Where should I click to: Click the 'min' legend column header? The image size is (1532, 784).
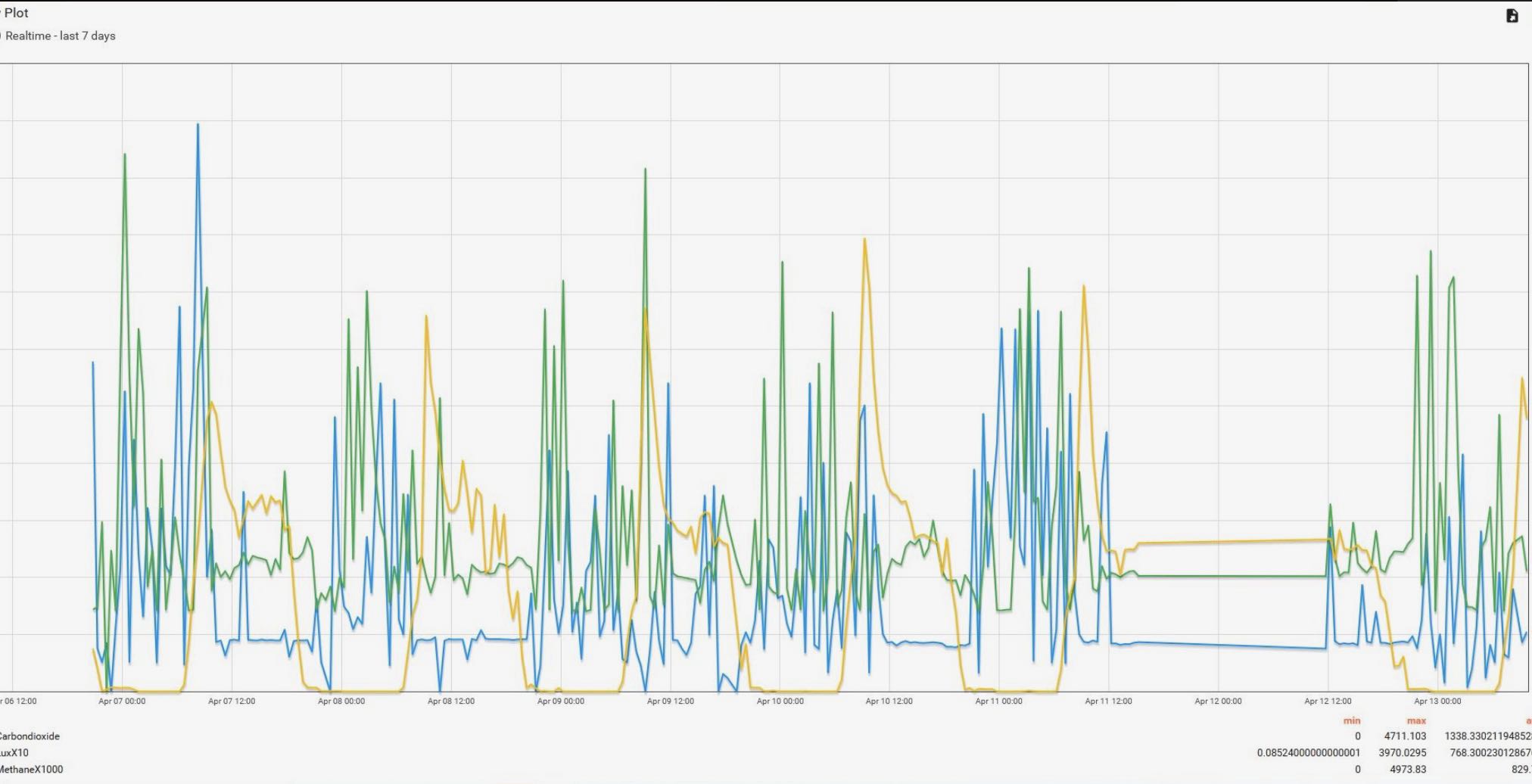tap(1351, 720)
